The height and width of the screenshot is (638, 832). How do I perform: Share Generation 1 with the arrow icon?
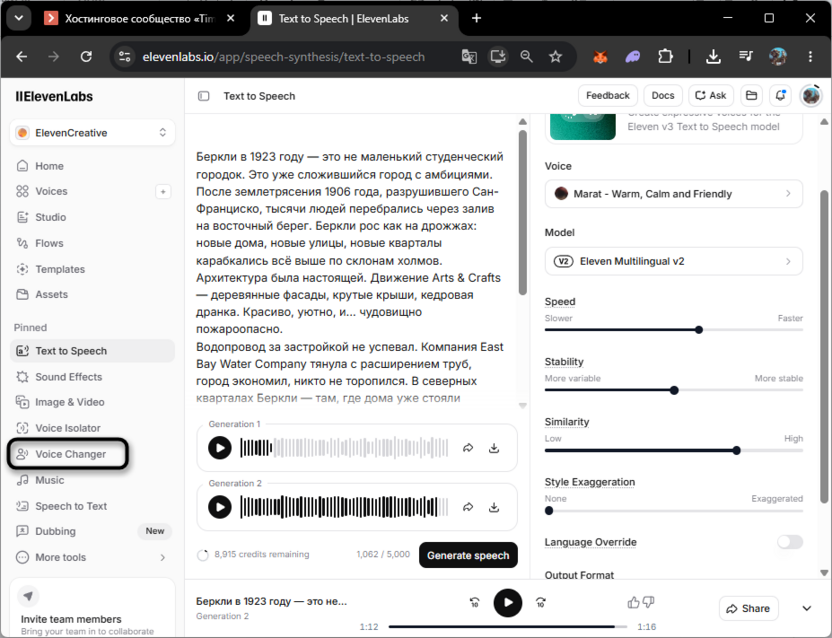click(468, 448)
